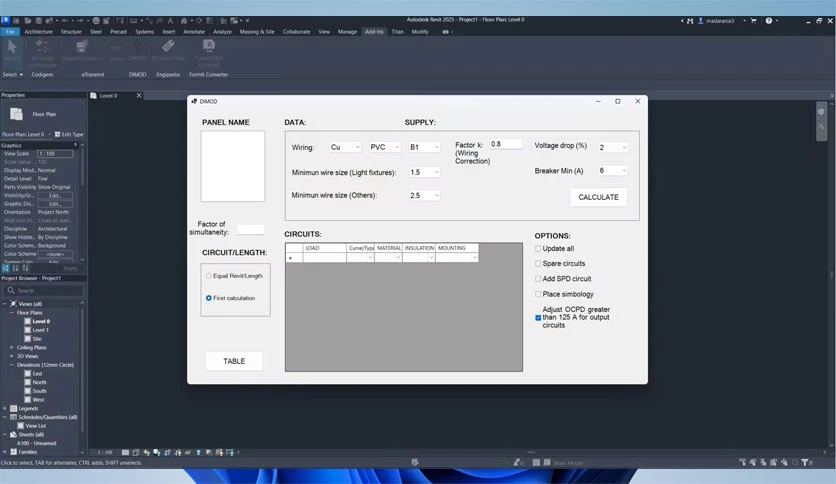Collapse the Floor Plans tree node
The image size is (836, 484).
11,313
